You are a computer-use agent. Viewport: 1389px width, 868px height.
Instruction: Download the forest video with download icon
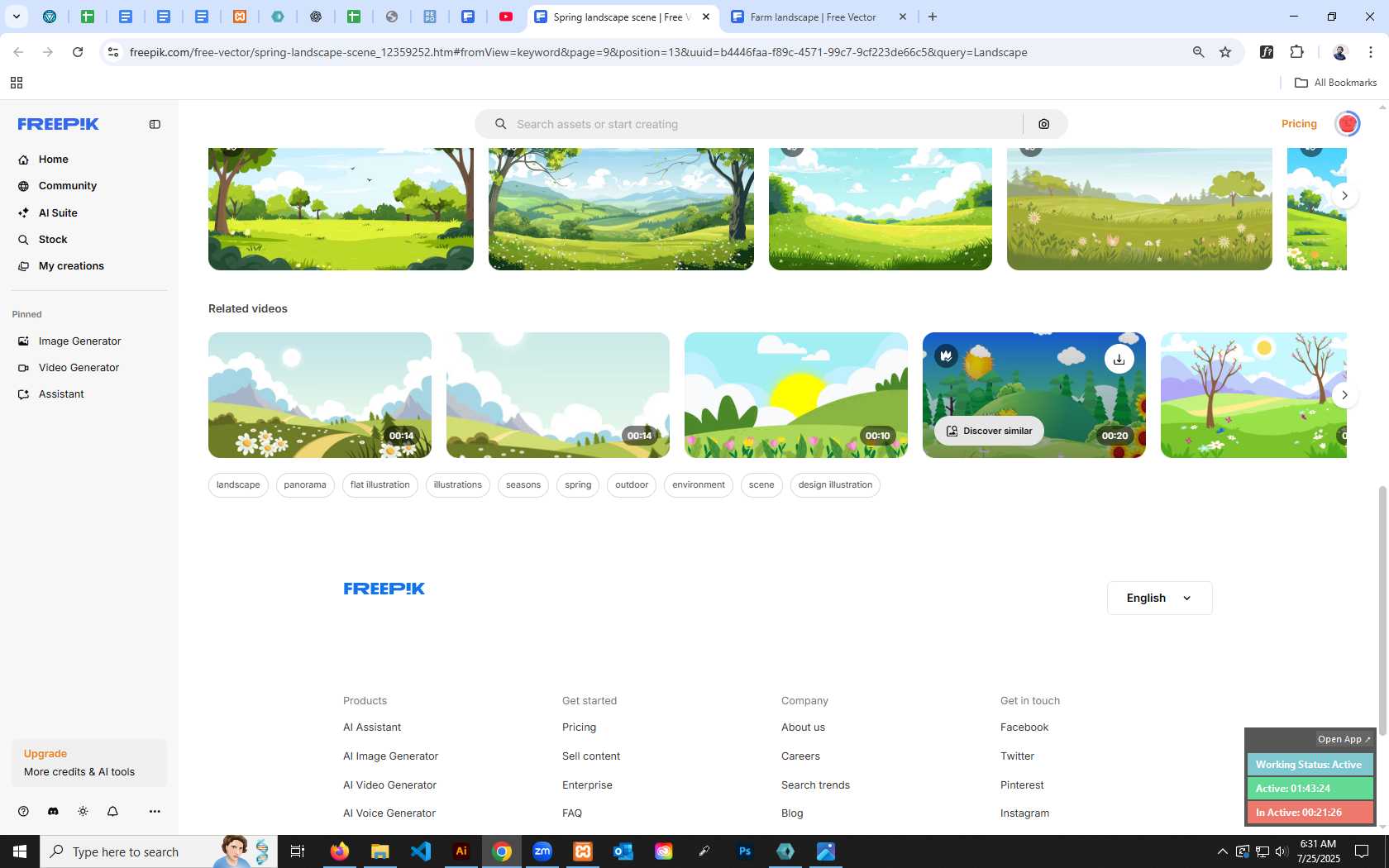1119,359
